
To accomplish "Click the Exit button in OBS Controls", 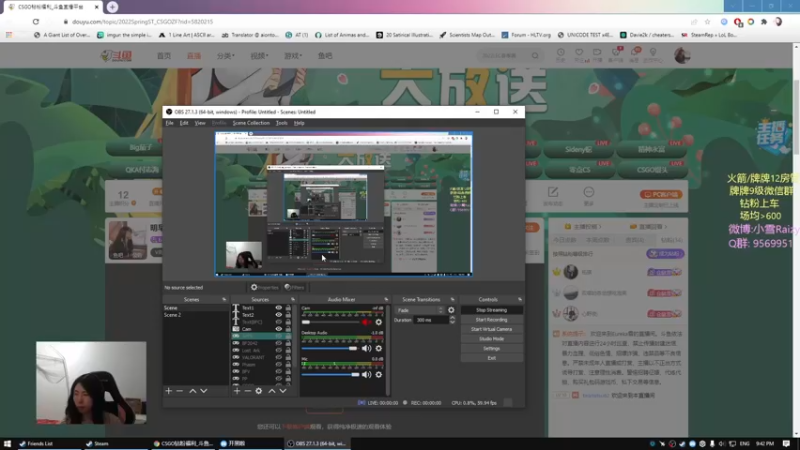I will [x=491, y=358].
